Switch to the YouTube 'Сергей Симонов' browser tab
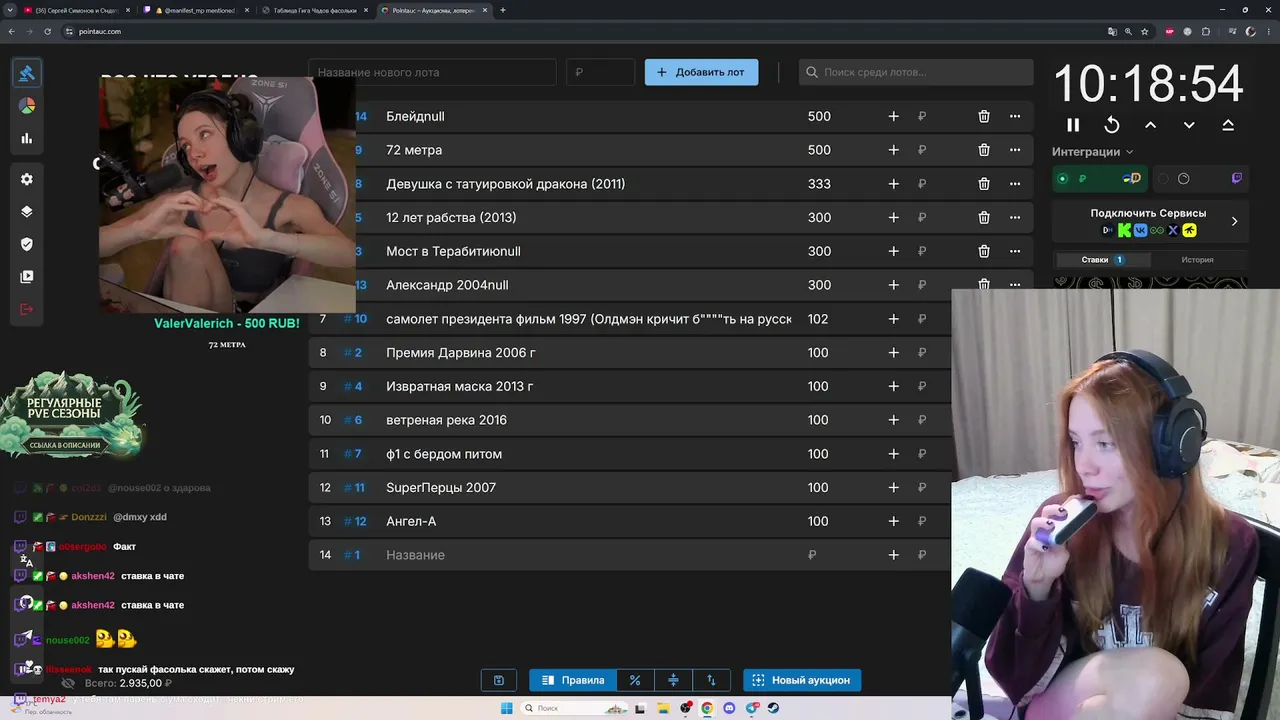Image resolution: width=1280 pixels, height=720 pixels. tap(75, 10)
